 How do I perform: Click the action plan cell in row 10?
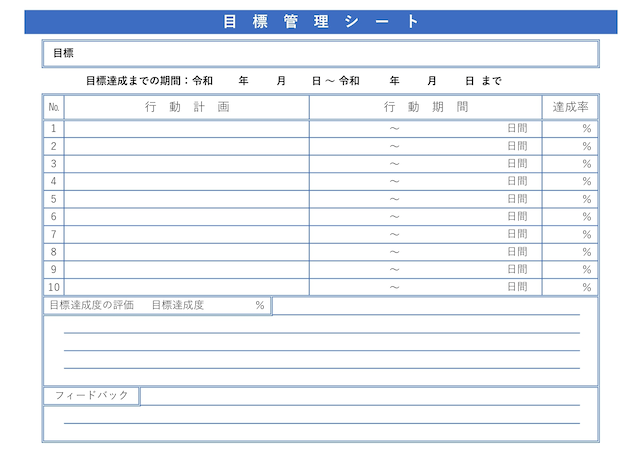[187, 287]
